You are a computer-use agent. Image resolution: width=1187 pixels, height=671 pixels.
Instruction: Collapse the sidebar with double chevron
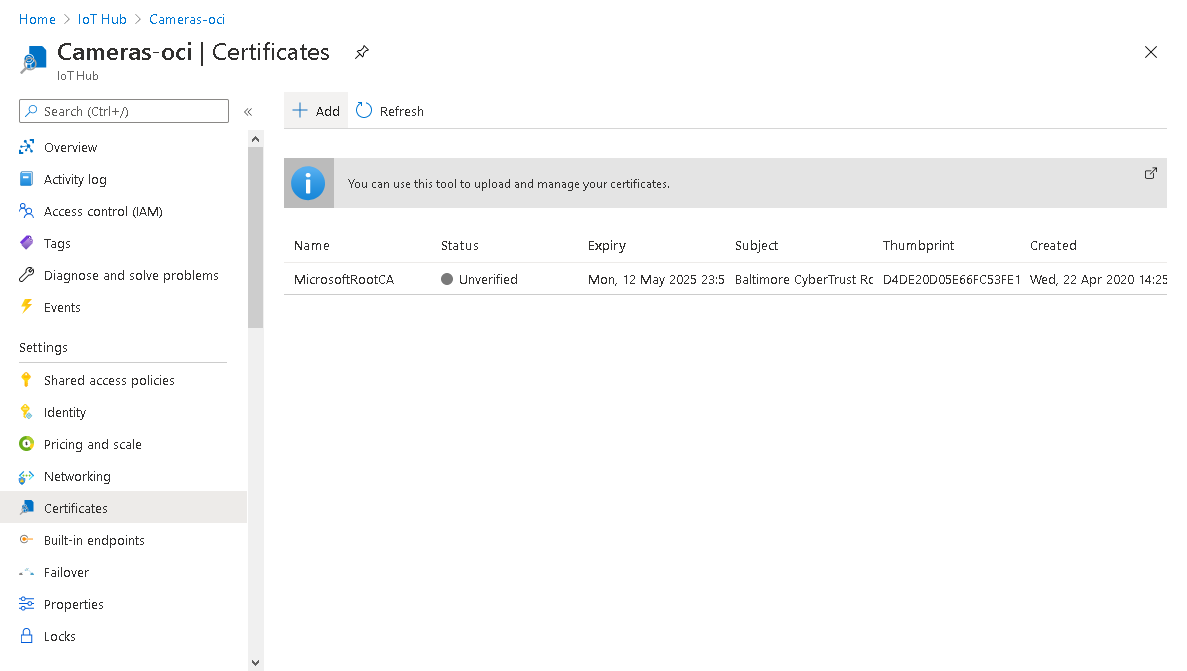tap(248, 111)
